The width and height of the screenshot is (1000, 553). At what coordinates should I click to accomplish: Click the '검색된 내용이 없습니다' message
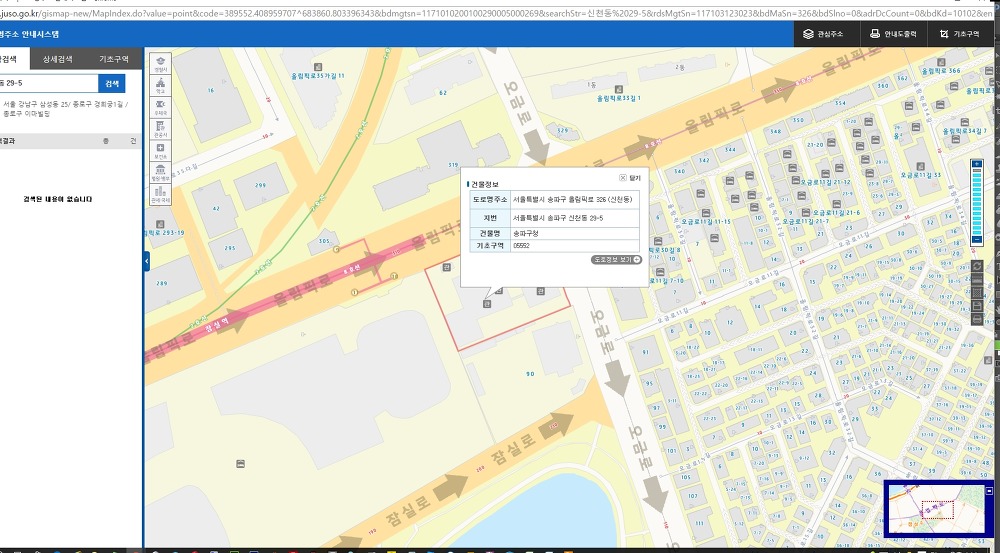tap(58, 199)
